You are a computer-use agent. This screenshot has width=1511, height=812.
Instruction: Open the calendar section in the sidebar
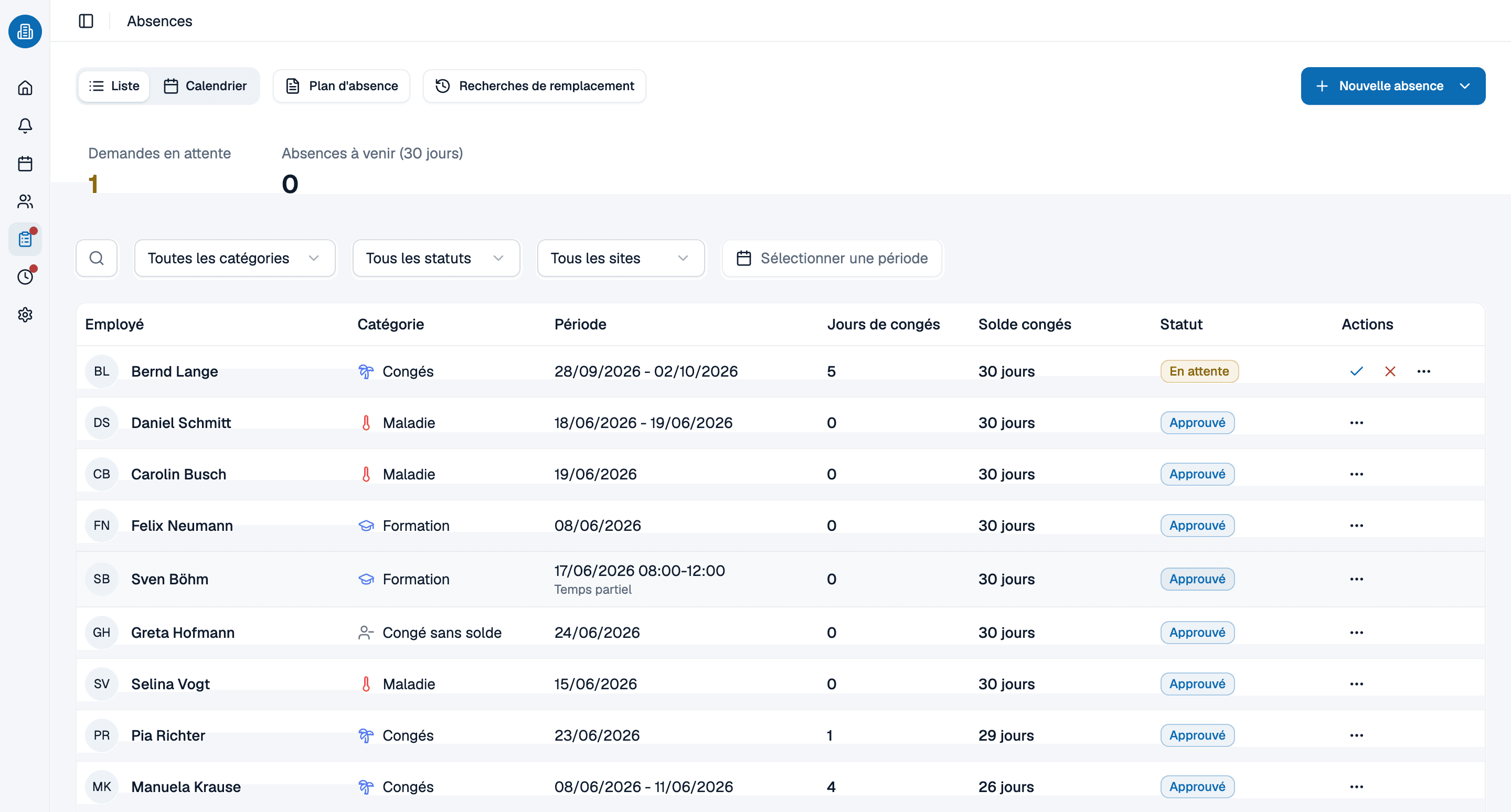(x=25, y=164)
